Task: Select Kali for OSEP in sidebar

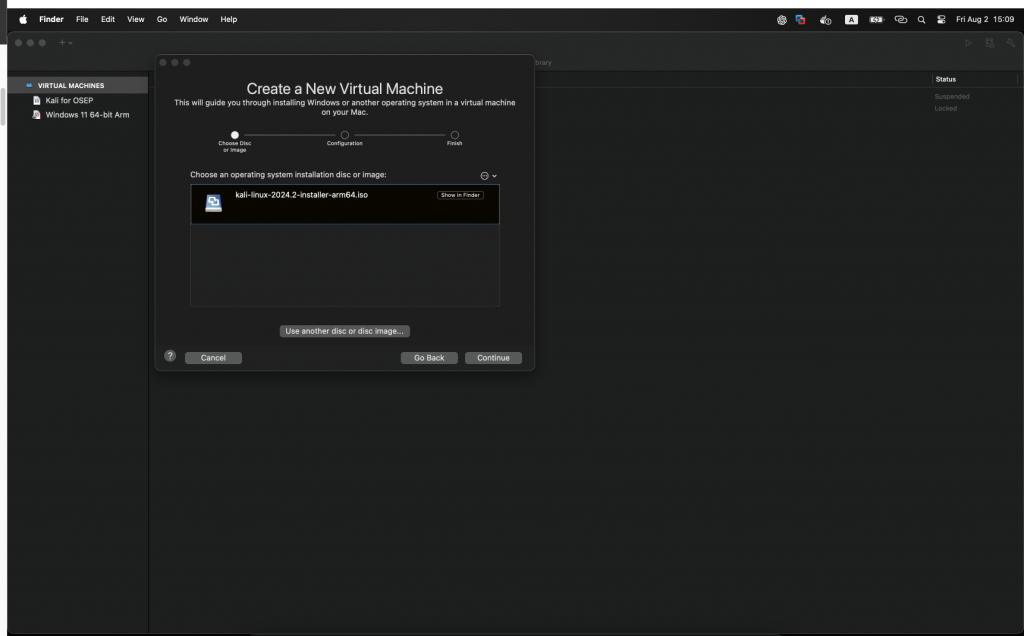Action: (78, 101)
